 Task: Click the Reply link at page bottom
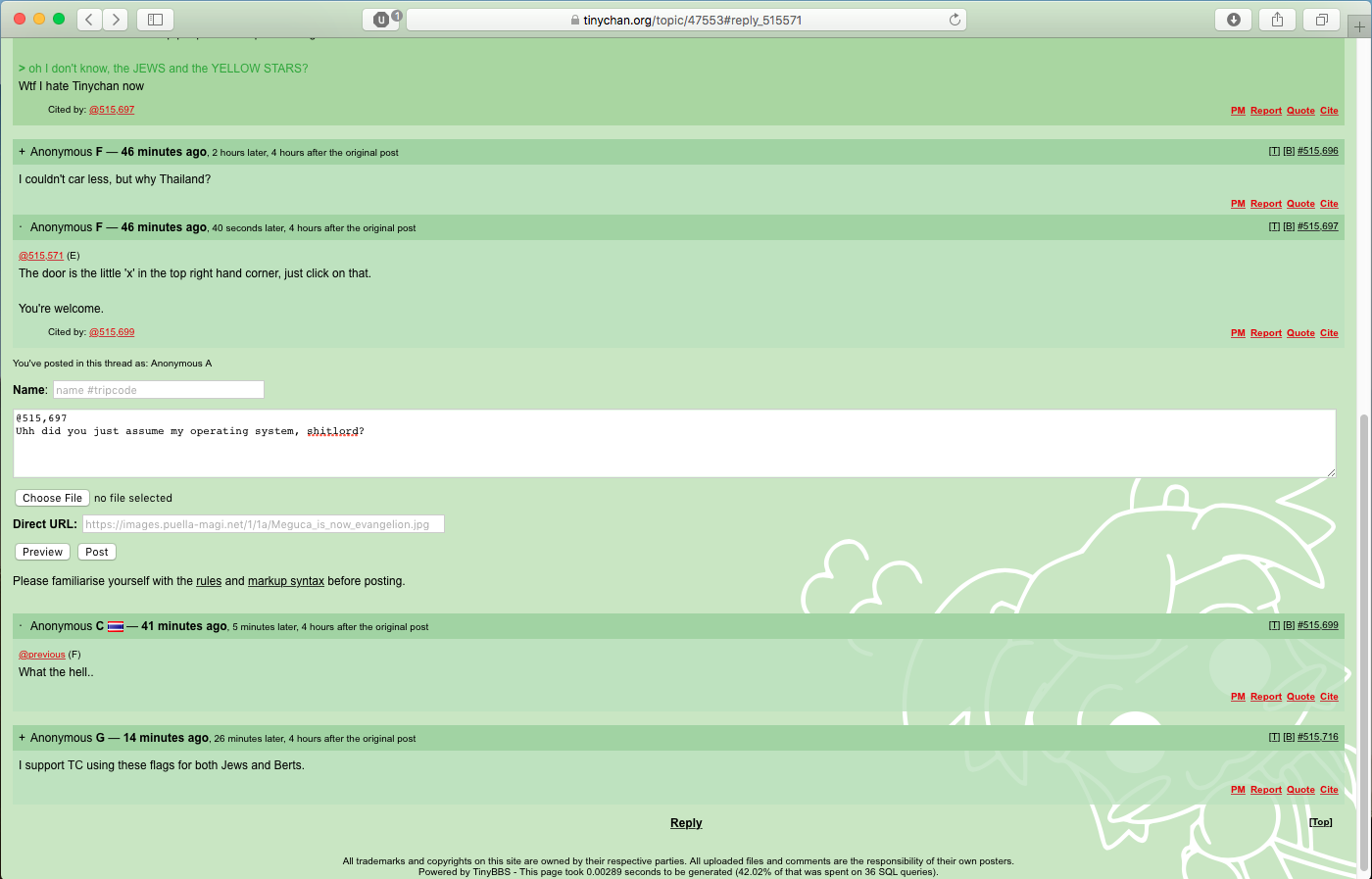[x=686, y=823]
